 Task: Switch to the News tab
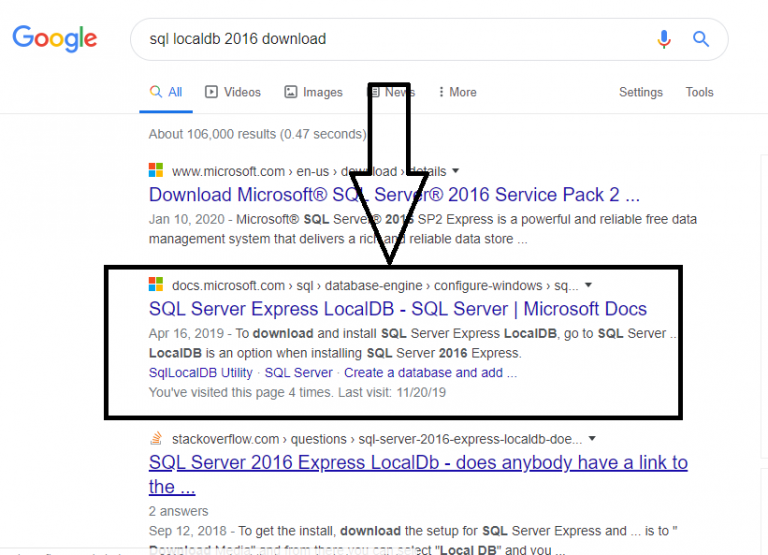pos(391,92)
